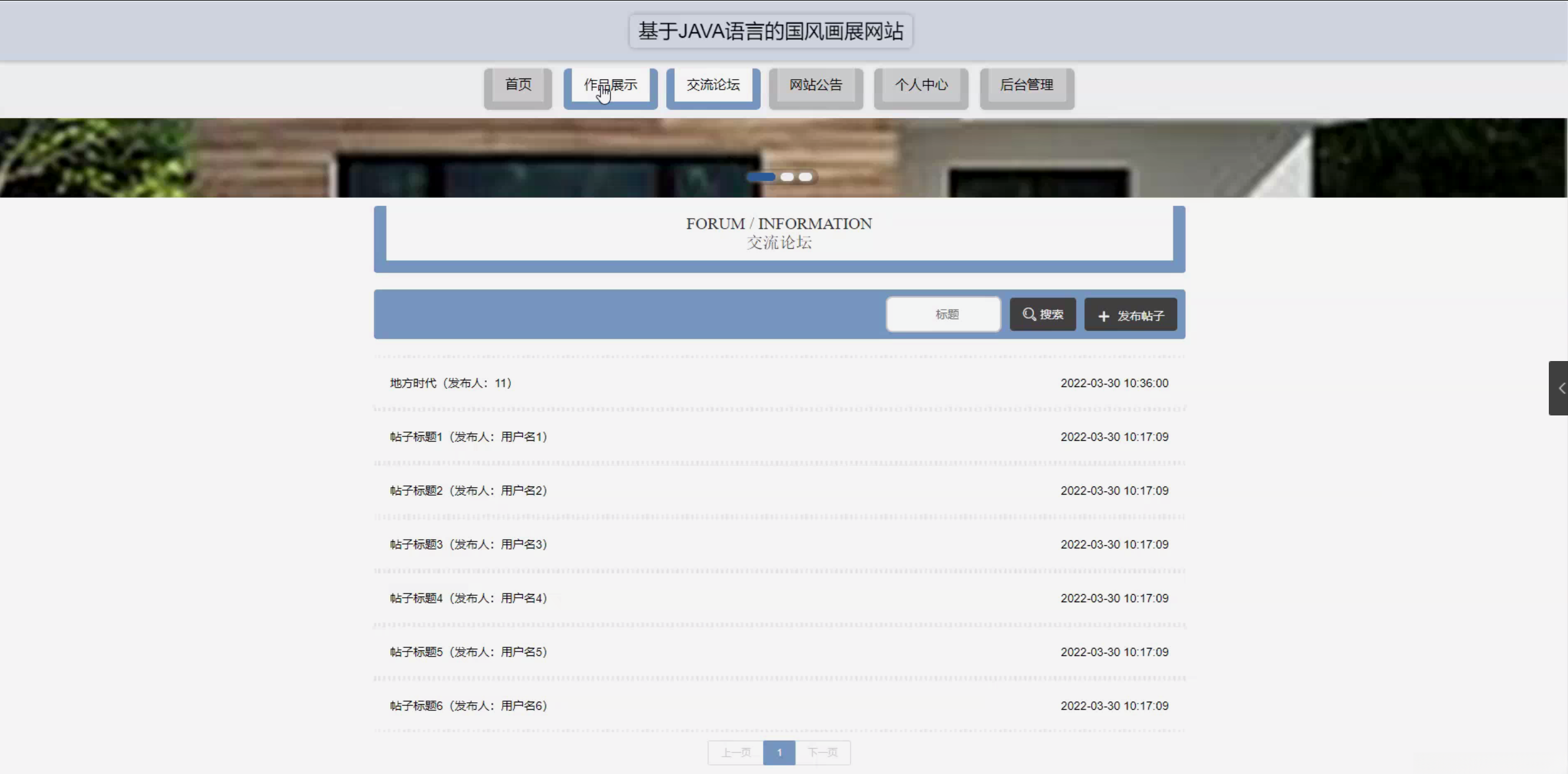The height and width of the screenshot is (774, 1568).
Task: Click the 标题 search input field
Action: coord(943,314)
